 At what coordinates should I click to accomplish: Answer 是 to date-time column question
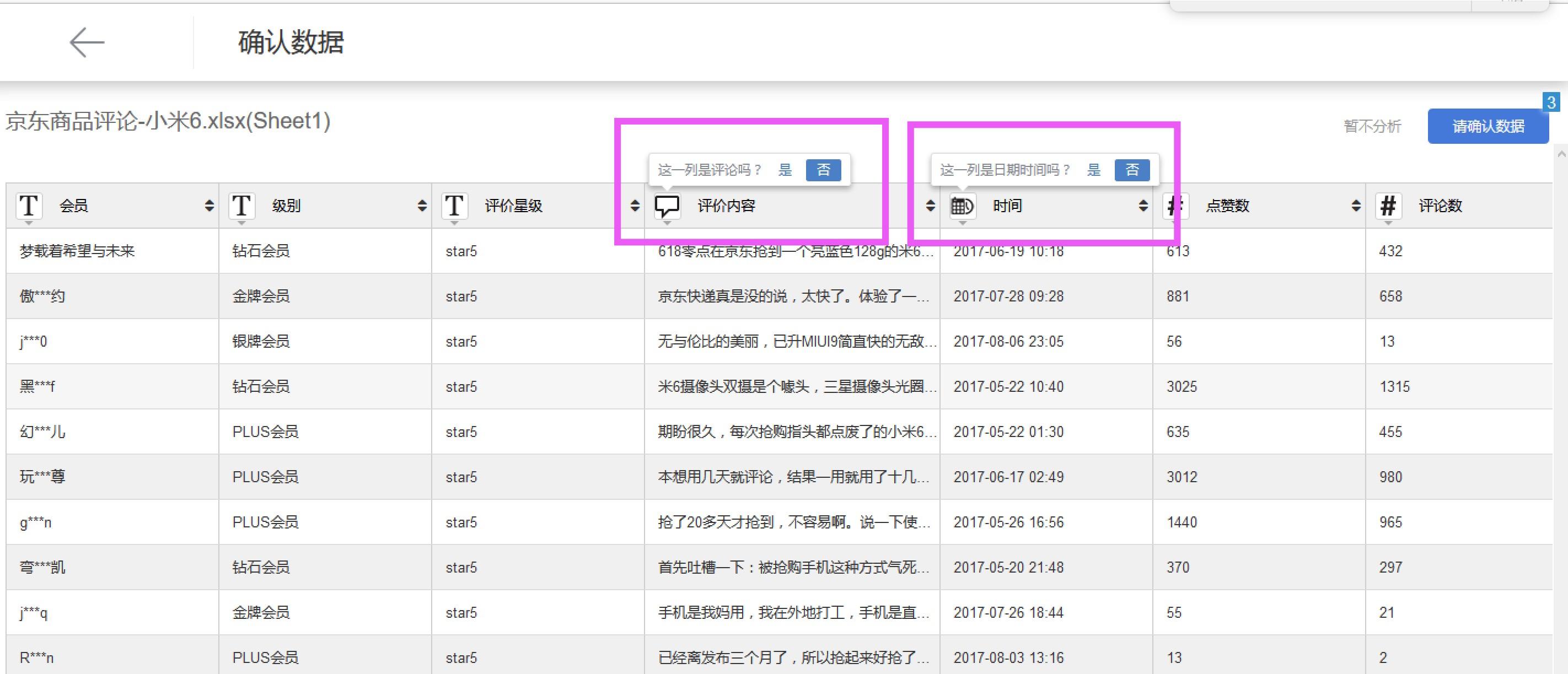click(x=1094, y=170)
